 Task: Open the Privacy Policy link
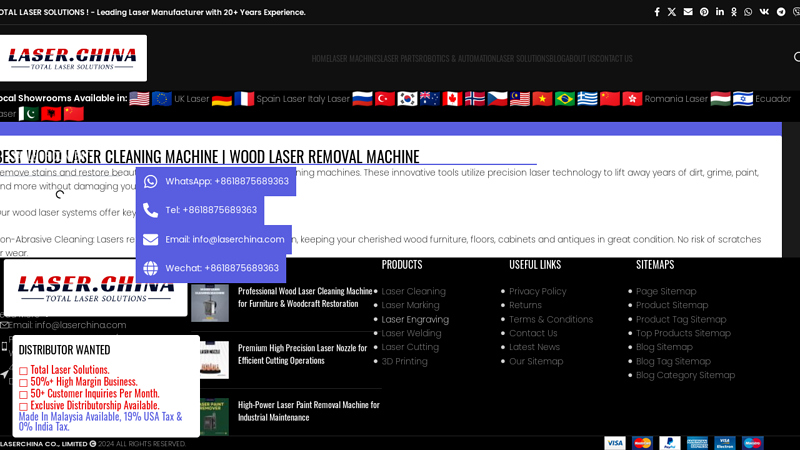tap(537, 292)
